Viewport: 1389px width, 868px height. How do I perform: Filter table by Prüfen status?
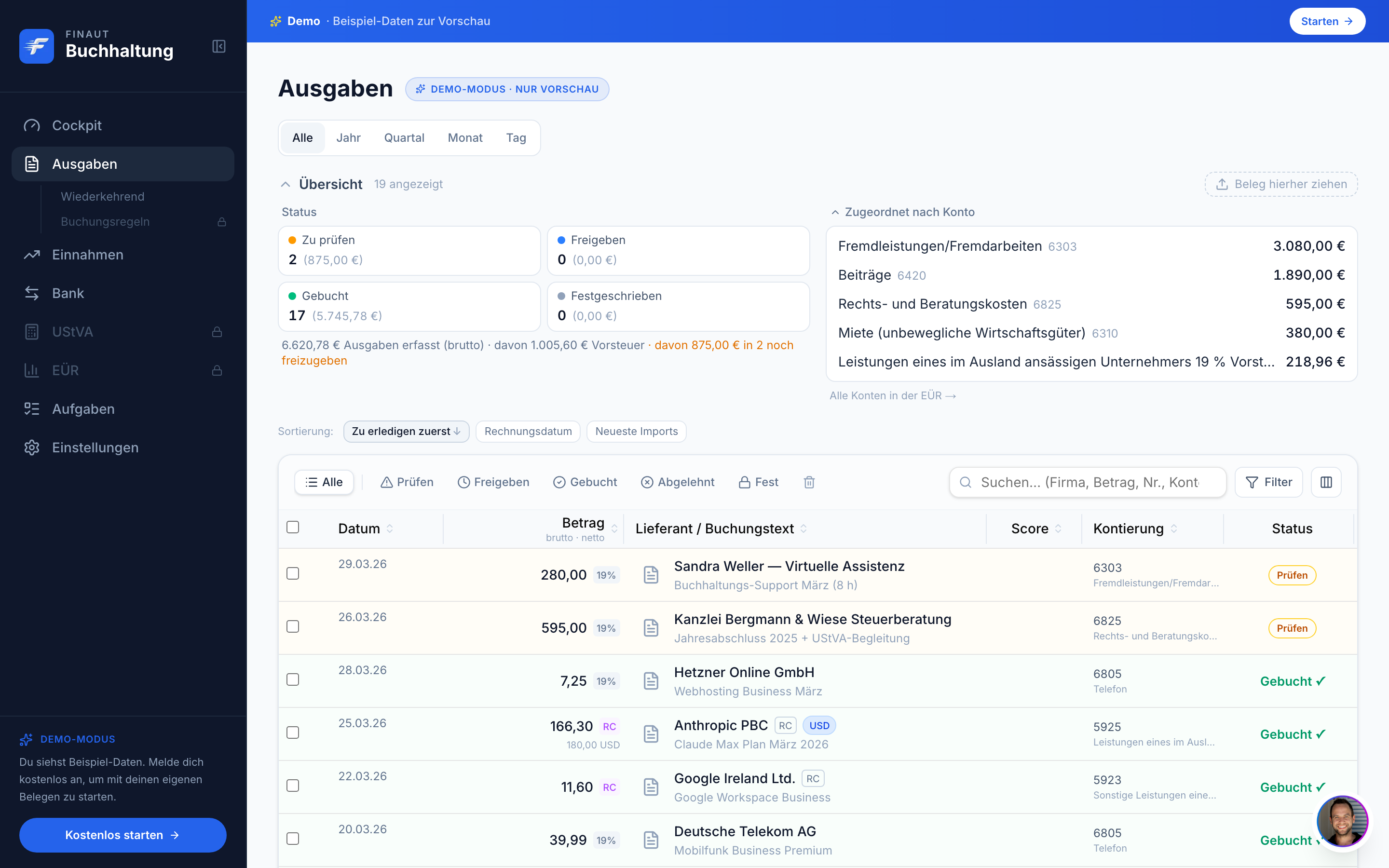coord(407,482)
